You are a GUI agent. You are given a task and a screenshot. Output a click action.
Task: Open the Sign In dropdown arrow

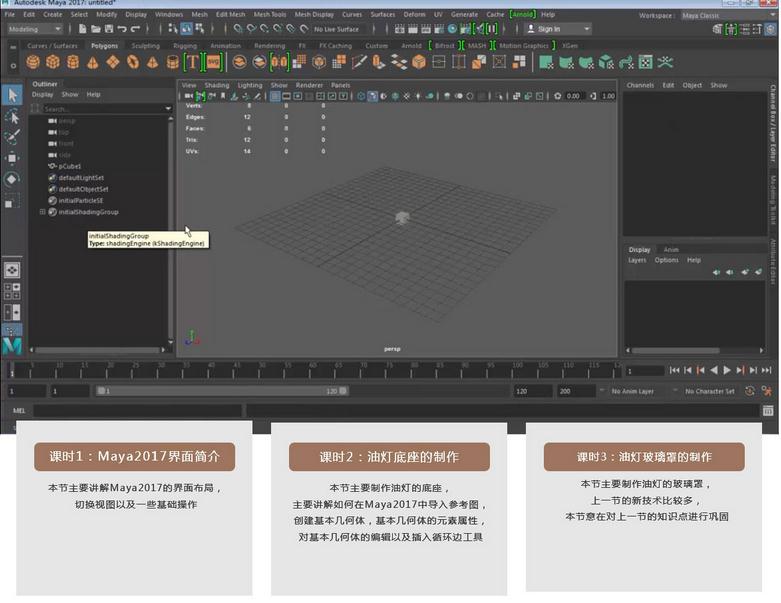pyautogui.click(x=587, y=29)
